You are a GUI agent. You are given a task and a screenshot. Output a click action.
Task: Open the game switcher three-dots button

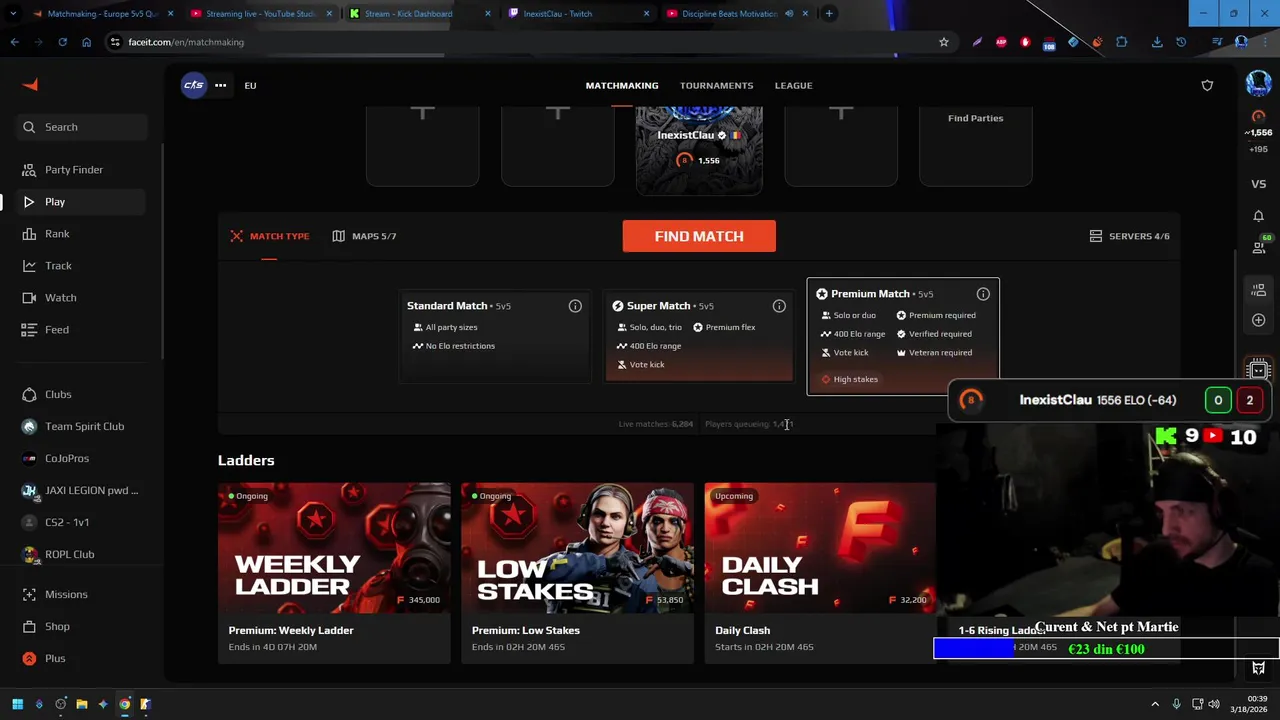220,85
